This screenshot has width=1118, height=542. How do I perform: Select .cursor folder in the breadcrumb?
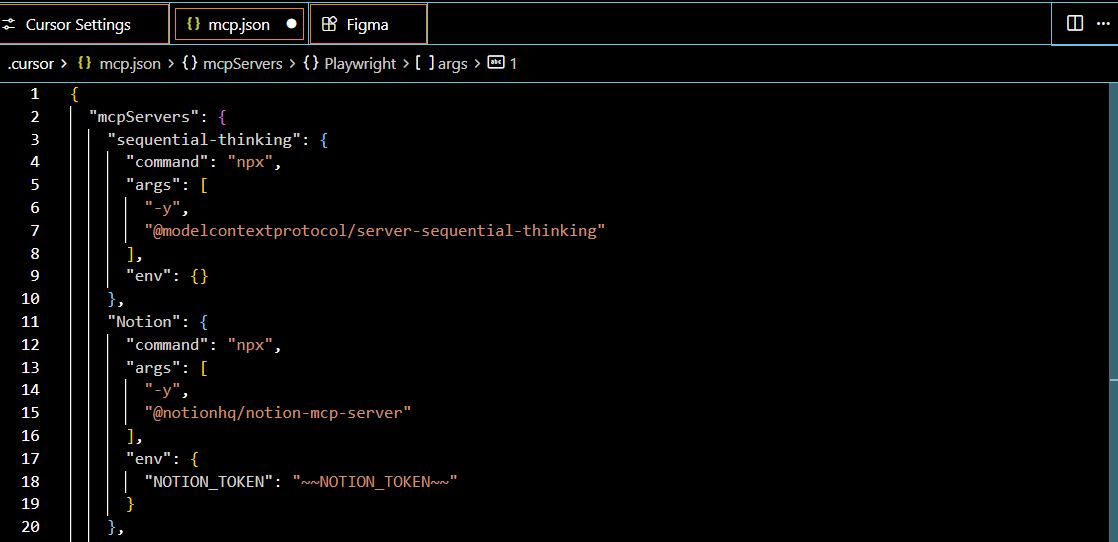coord(31,63)
